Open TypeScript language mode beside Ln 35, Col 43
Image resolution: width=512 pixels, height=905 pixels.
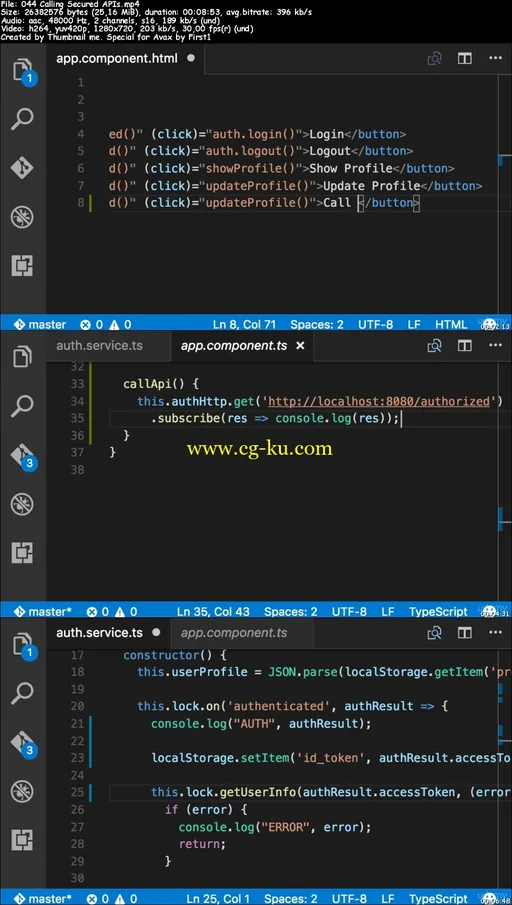click(438, 611)
